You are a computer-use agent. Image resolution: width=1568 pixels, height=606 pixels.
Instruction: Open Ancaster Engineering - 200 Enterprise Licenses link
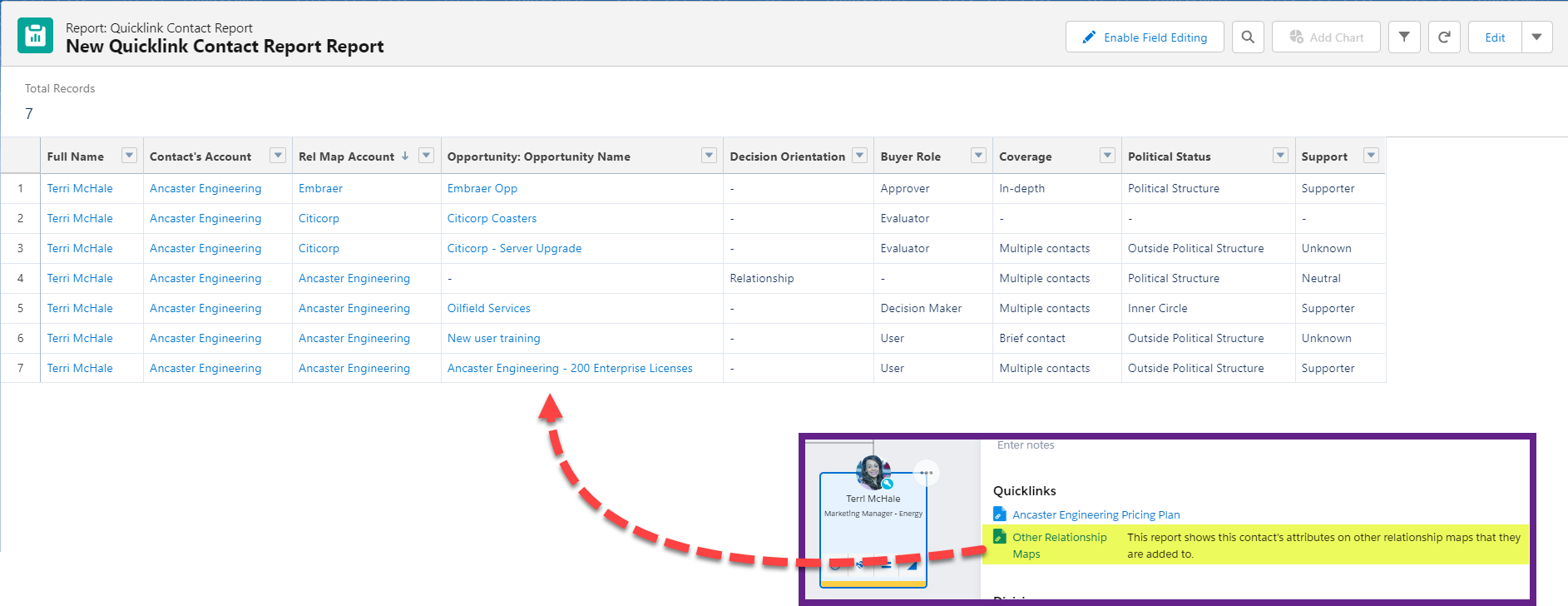click(570, 368)
